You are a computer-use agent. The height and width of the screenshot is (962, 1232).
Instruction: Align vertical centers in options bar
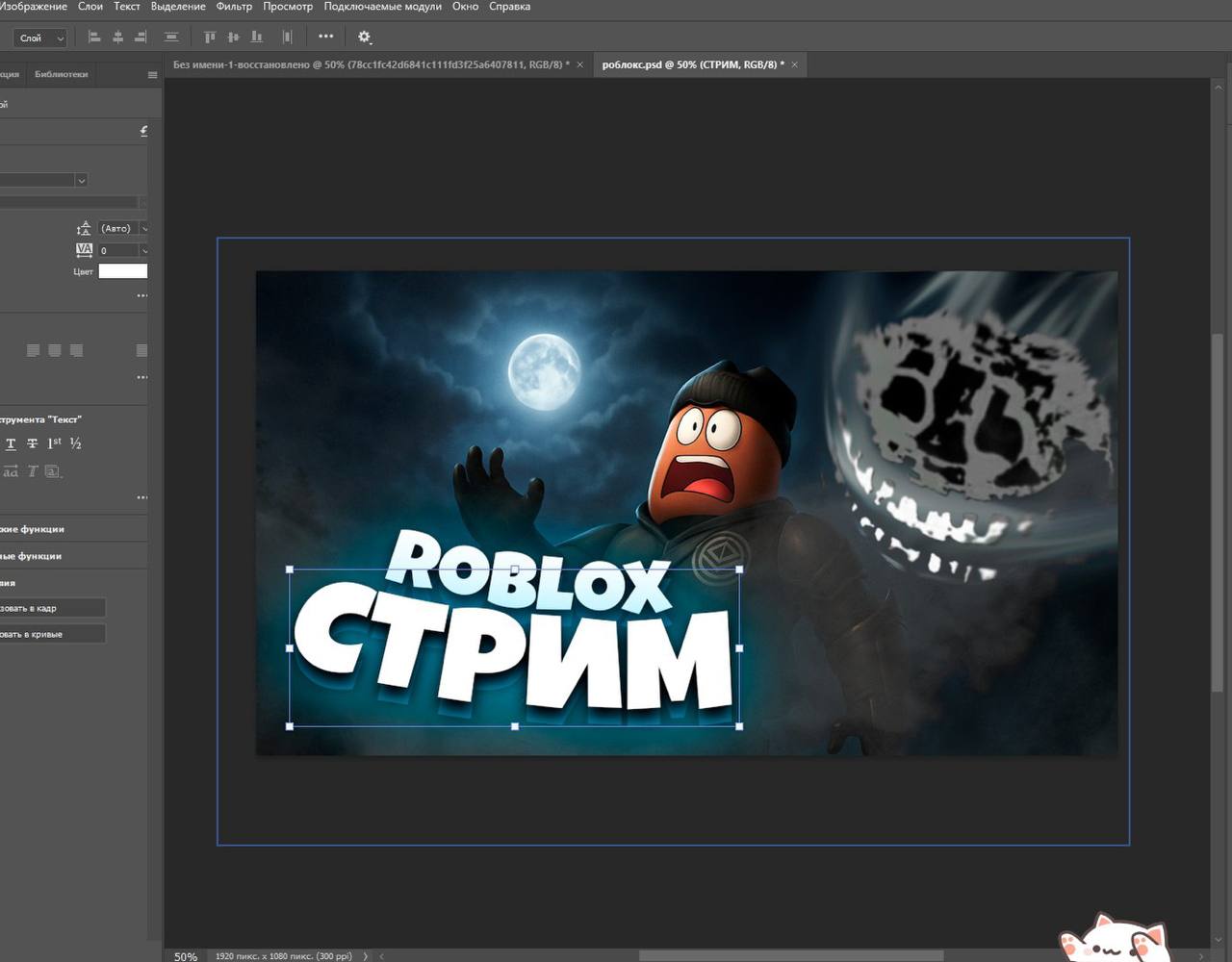(233, 37)
